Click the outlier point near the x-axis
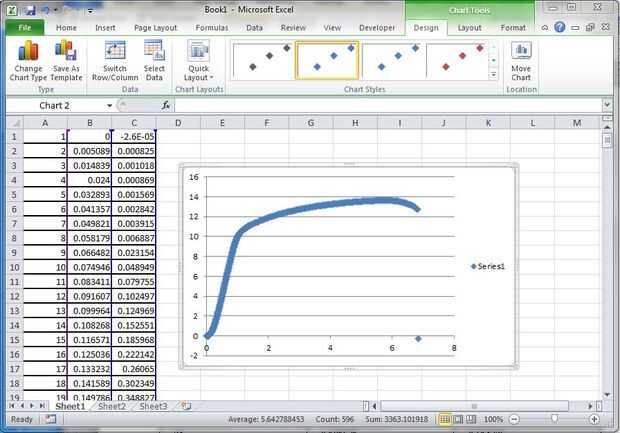Image resolution: width=620 pixels, height=433 pixels. pos(418,339)
